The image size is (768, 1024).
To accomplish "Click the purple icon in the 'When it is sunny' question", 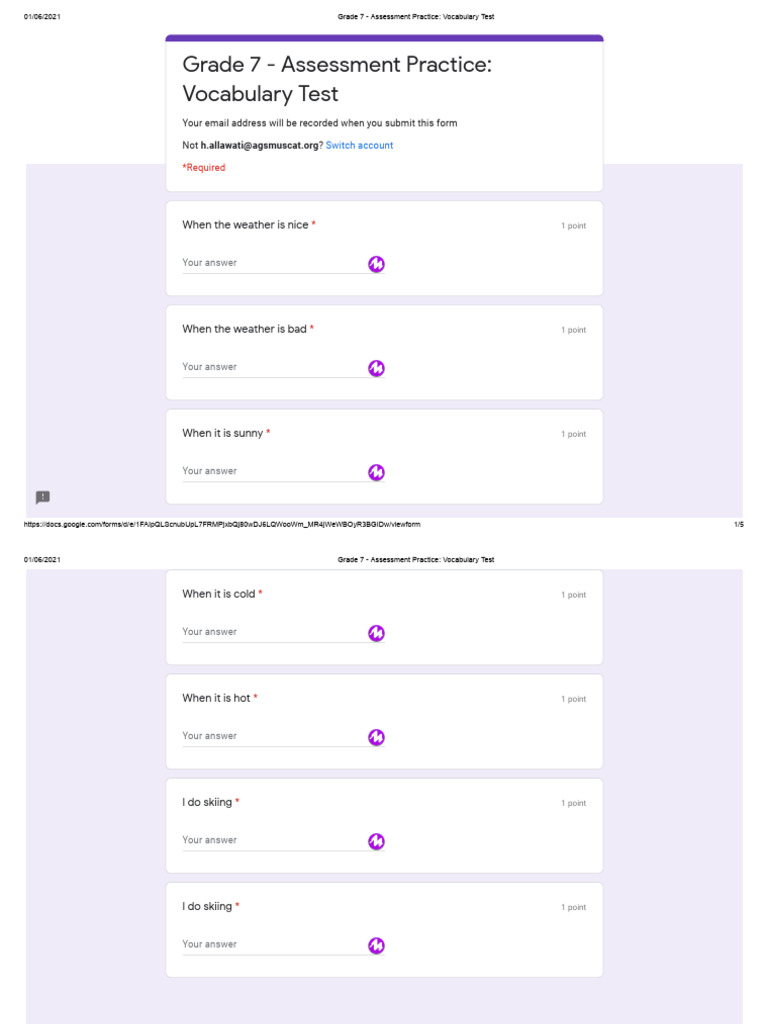I will pos(376,472).
